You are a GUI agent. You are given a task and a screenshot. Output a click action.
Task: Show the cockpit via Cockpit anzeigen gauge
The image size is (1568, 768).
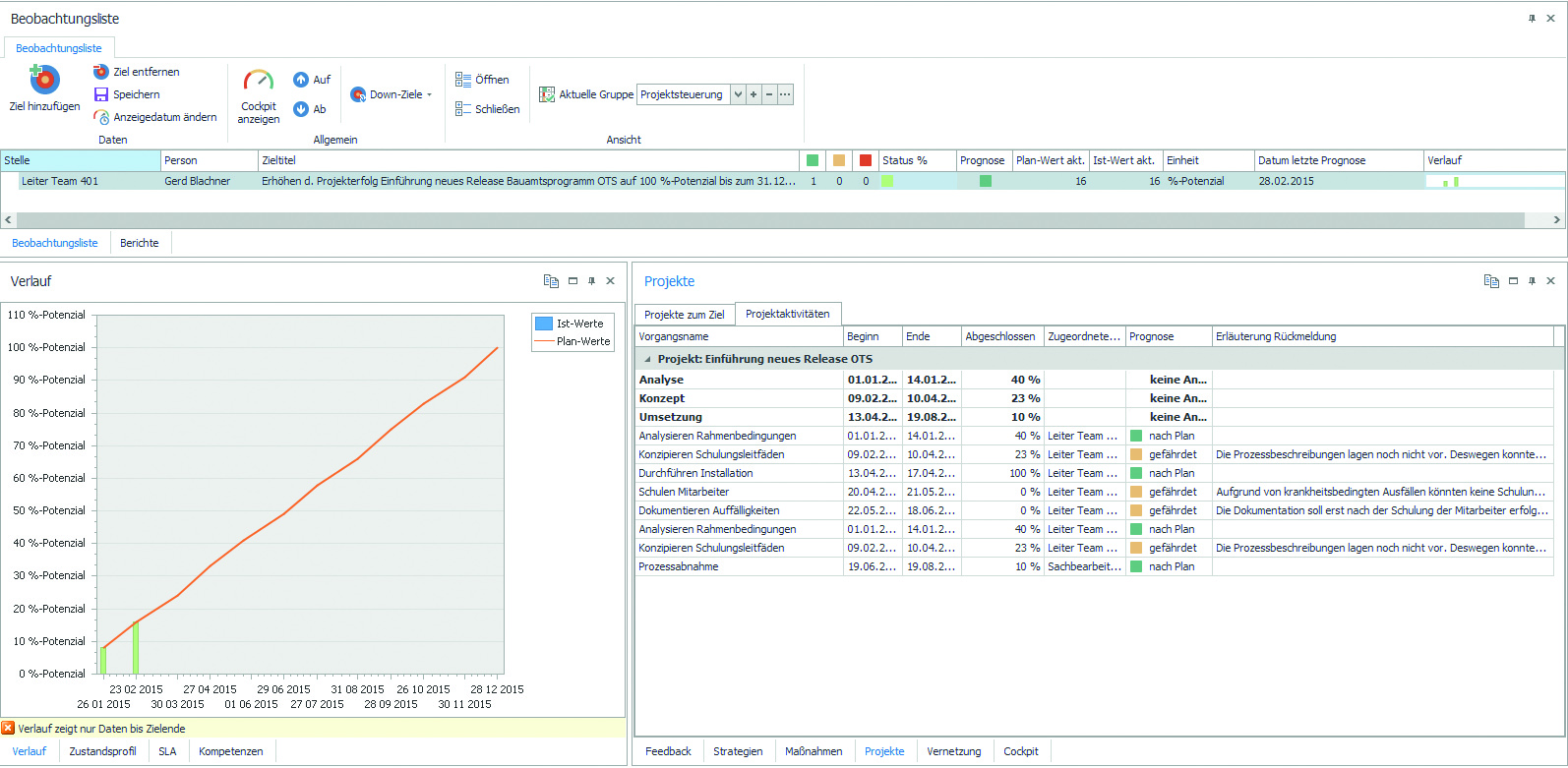tap(259, 81)
